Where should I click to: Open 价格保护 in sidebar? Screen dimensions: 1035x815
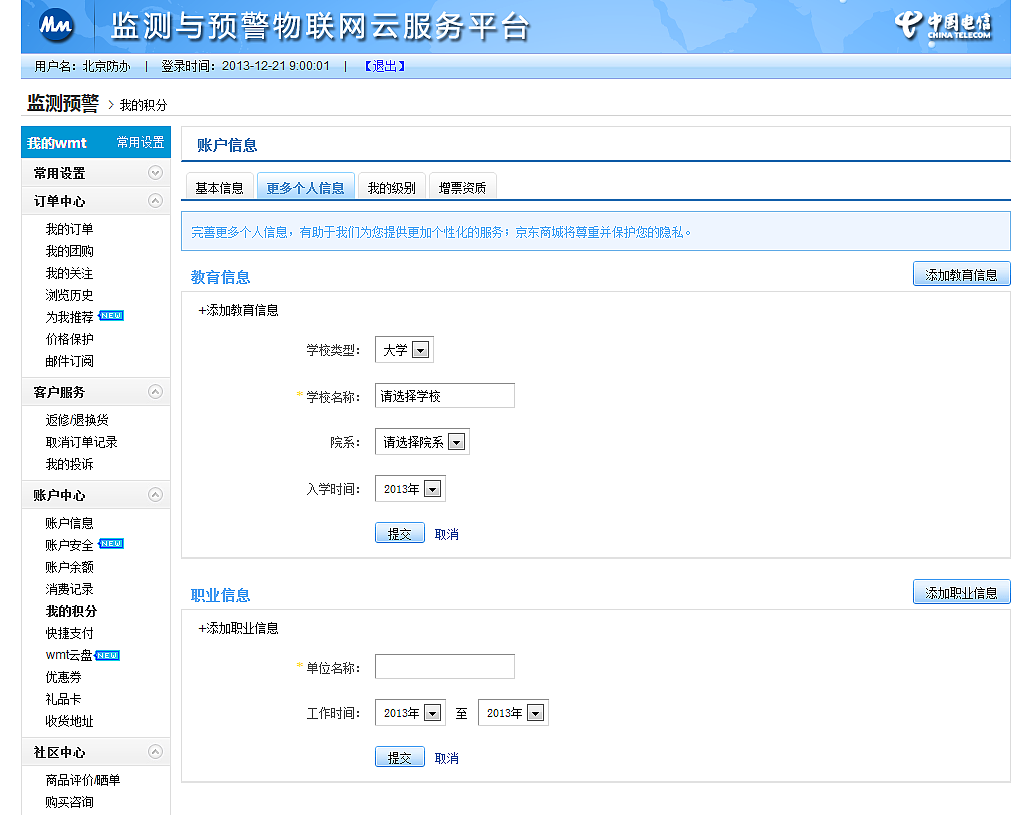[x=69, y=339]
